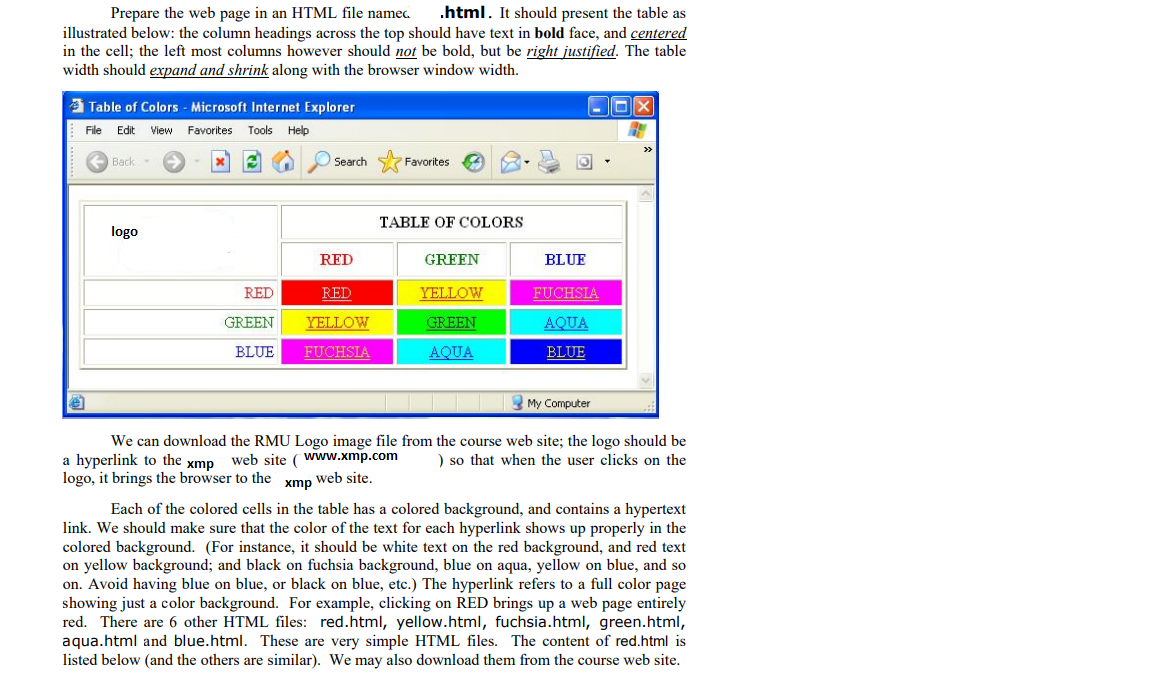Follow the RED hyperlink on red background

[x=337, y=292]
